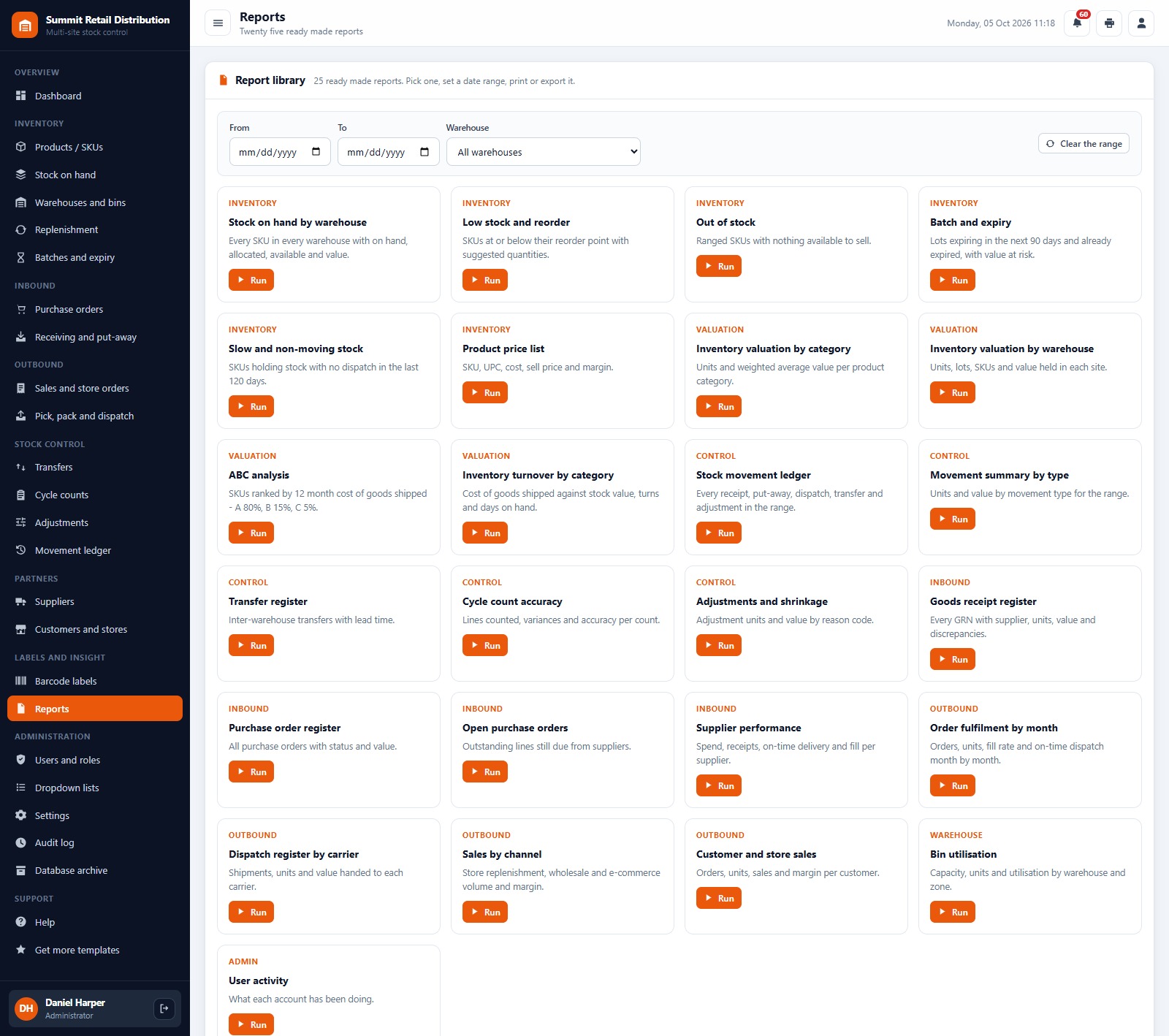This screenshot has width=1169, height=1036.
Task: Open the notifications bell icon
Action: click(1077, 23)
